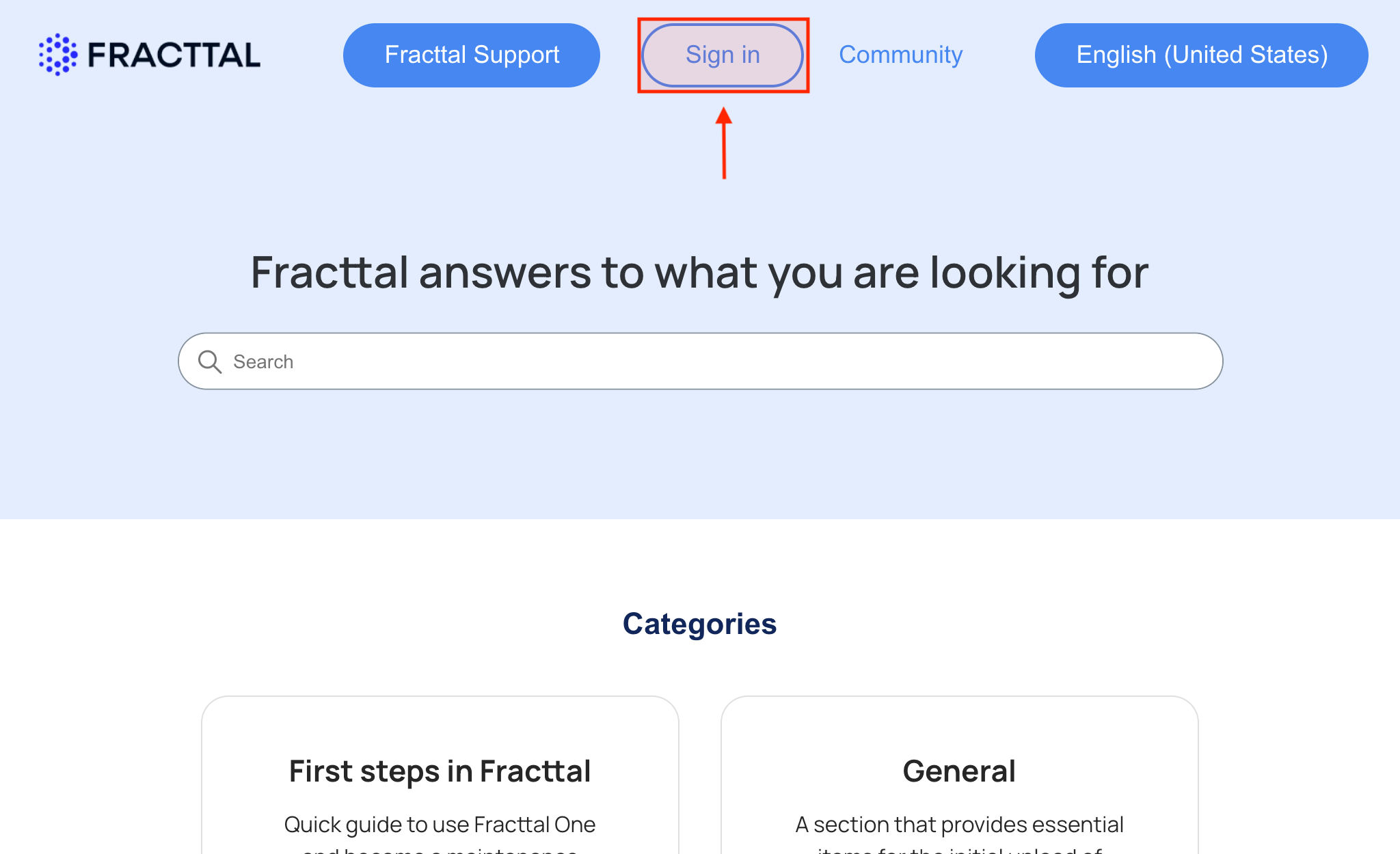Viewport: 1400px width, 854px height.
Task: Click the magnifier icon in search bar
Action: click(x=210, y=361)
